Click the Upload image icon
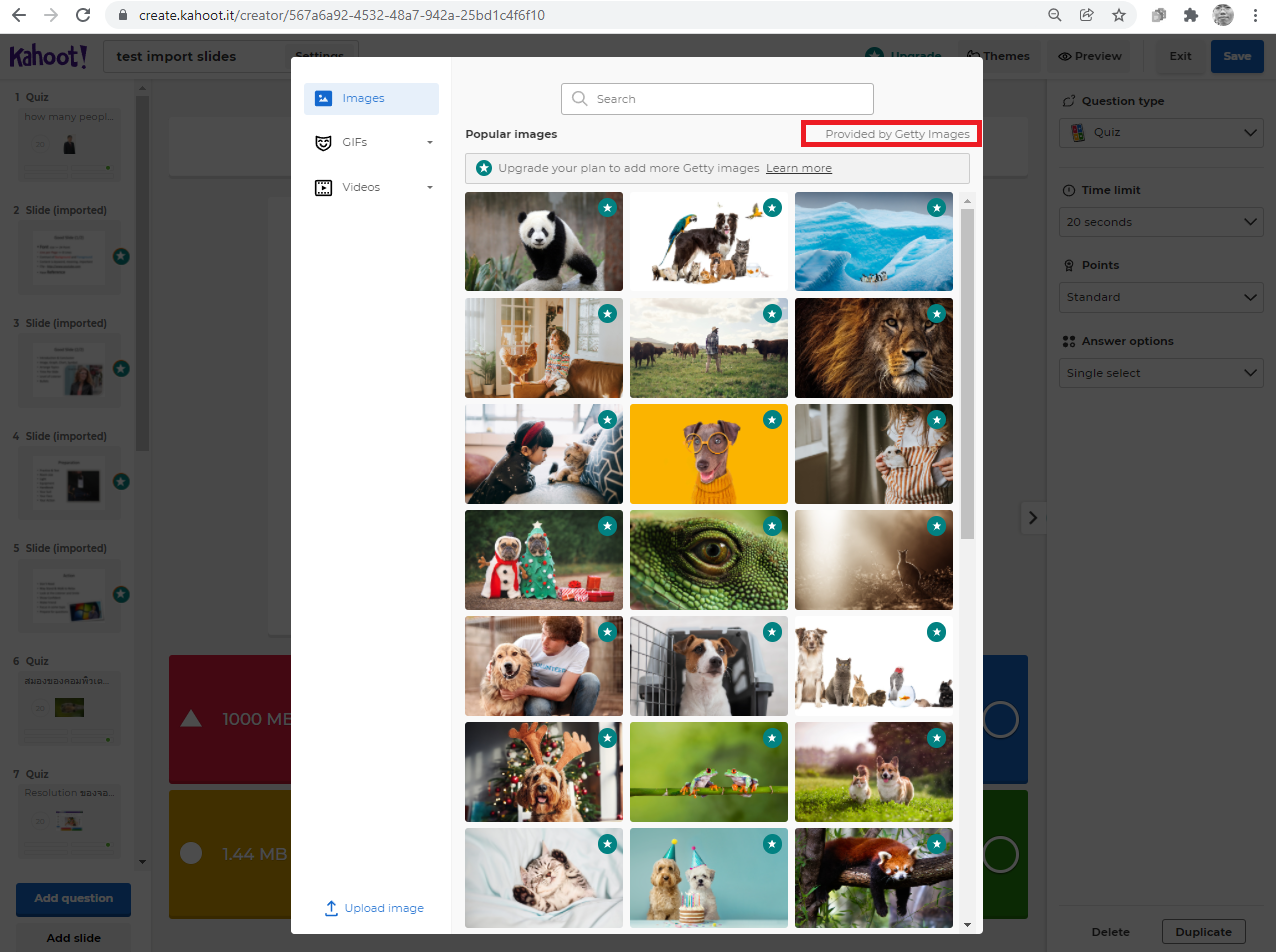This screenshot has width=1276, height=952. pos(331,908)
